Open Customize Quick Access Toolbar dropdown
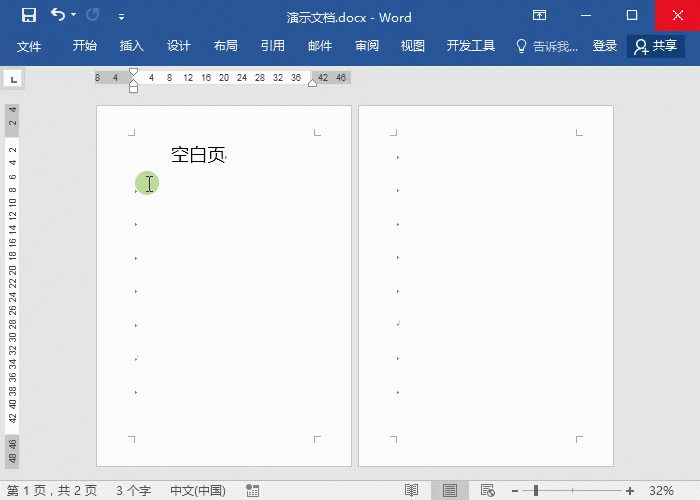 point(121,17)
